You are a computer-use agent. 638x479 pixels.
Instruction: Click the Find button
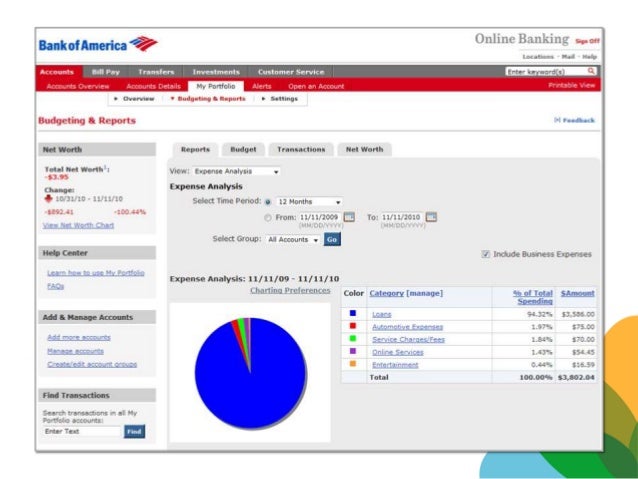pos(134,431)
